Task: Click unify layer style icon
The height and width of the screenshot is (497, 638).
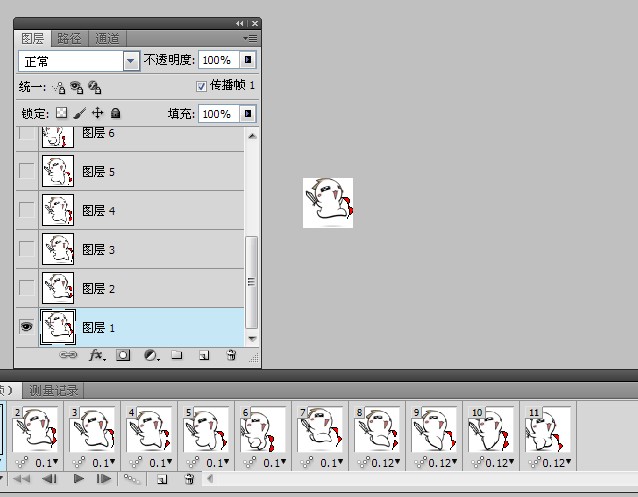Action: pos(95,87)
